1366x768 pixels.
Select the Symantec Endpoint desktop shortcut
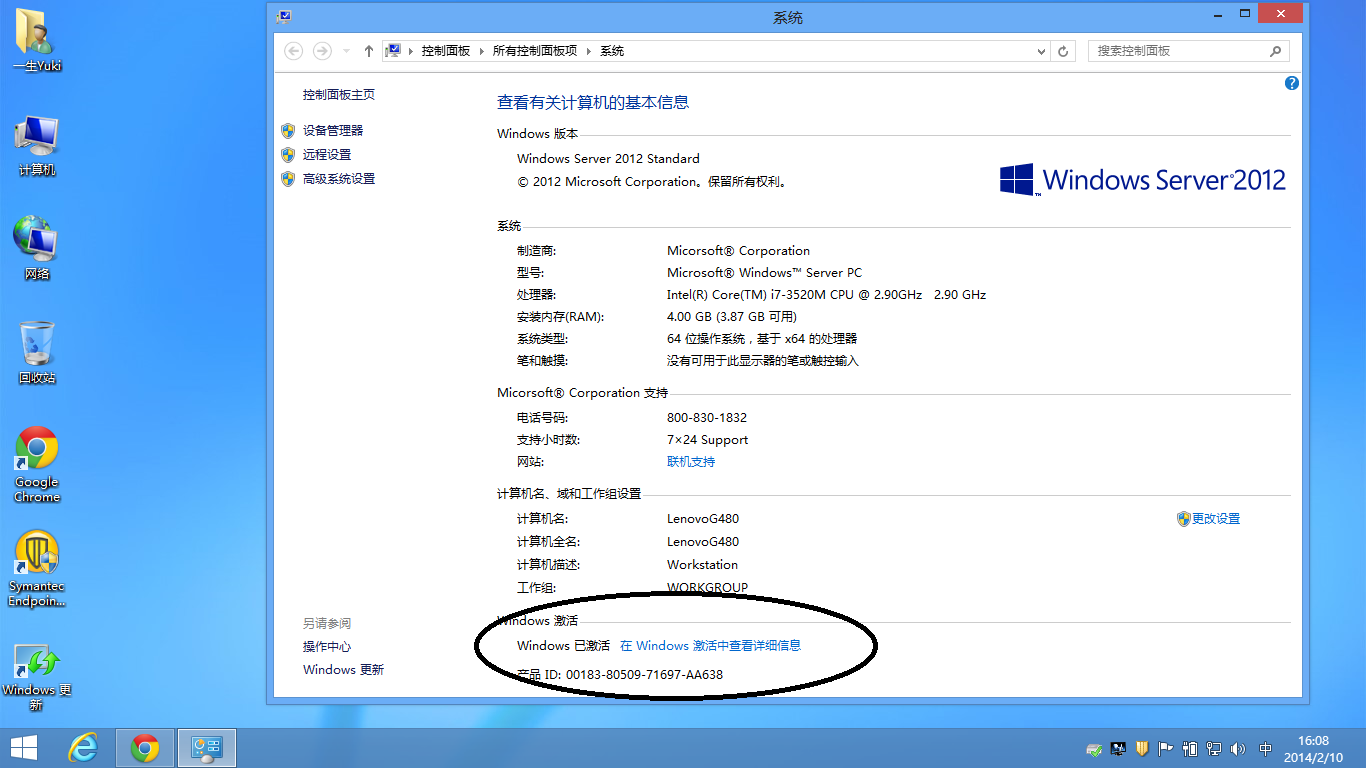[x=37, y=569]
